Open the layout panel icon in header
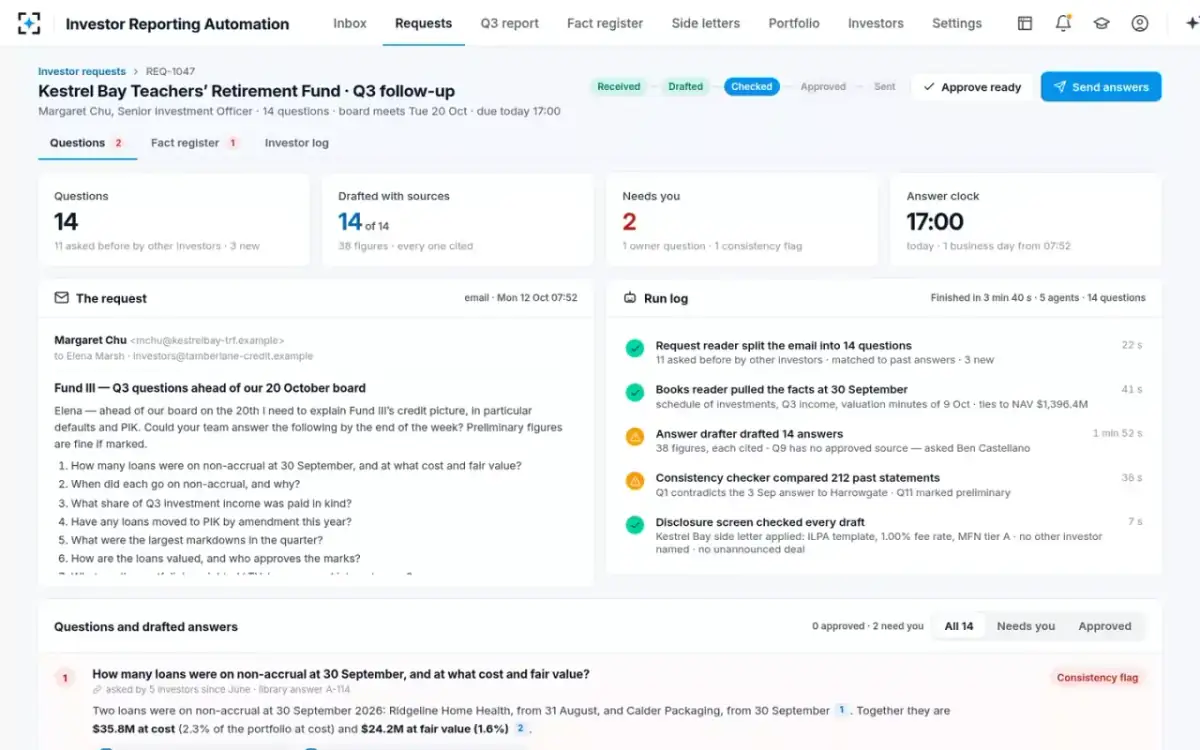The width and height of the screenshot is (1200, 750). pos(1025,23)
